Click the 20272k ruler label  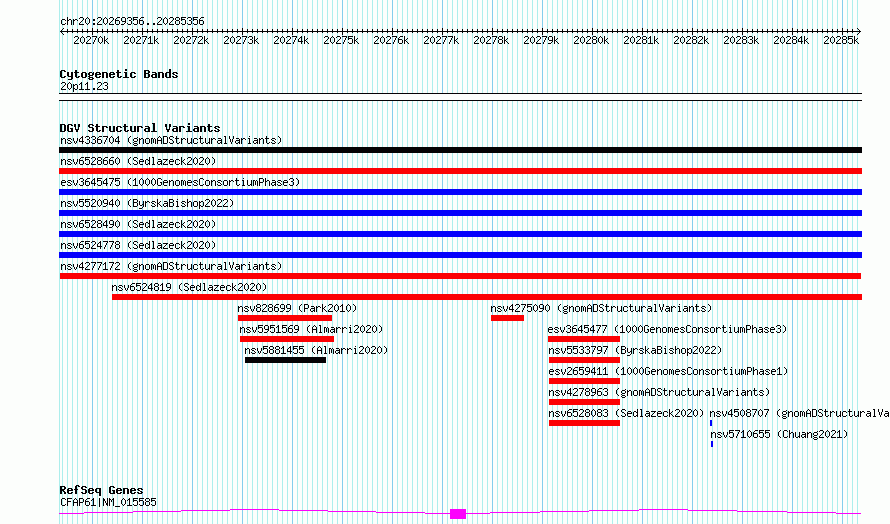191,41
